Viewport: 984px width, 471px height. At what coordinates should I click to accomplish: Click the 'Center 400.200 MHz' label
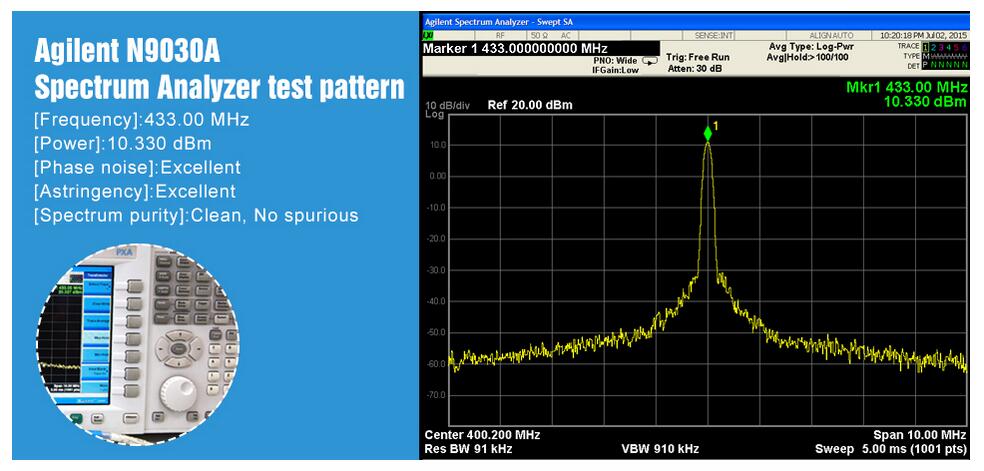482,435
